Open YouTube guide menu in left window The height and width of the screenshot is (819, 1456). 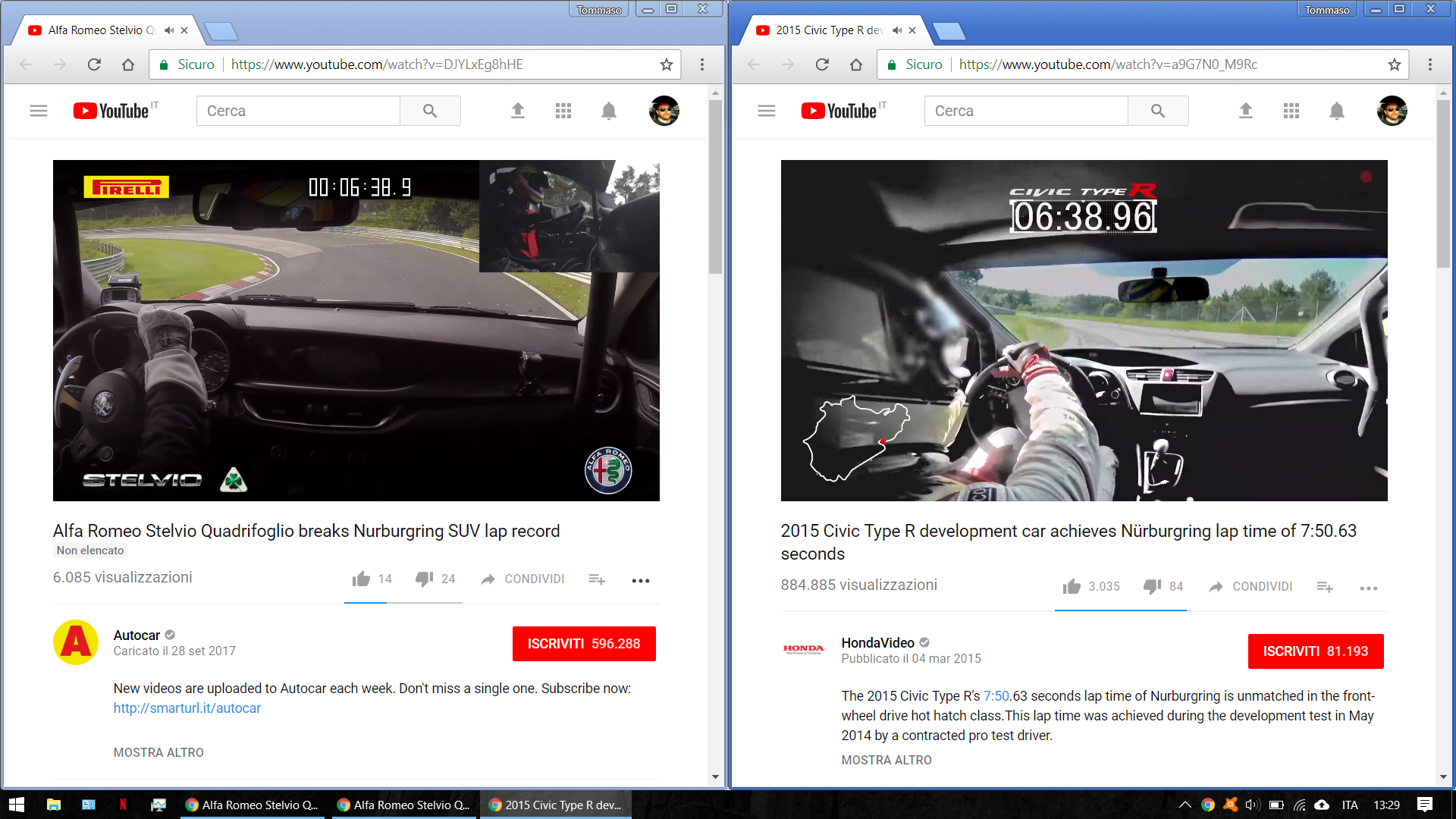pos(39,111)
